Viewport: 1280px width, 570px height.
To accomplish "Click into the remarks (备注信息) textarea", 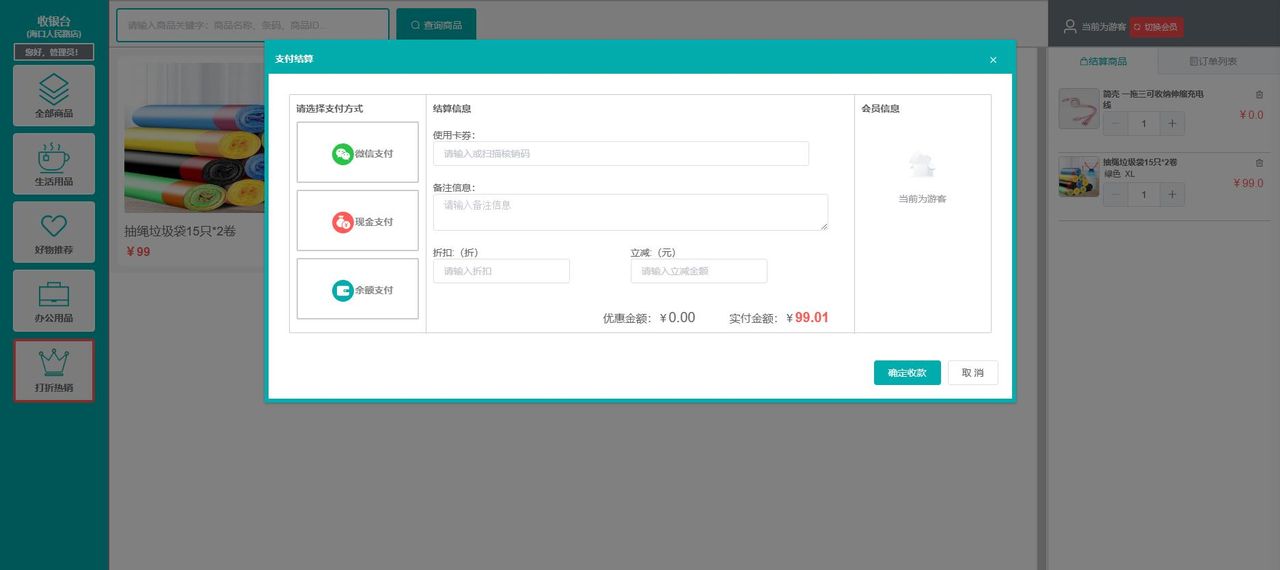I will point(630,212).
